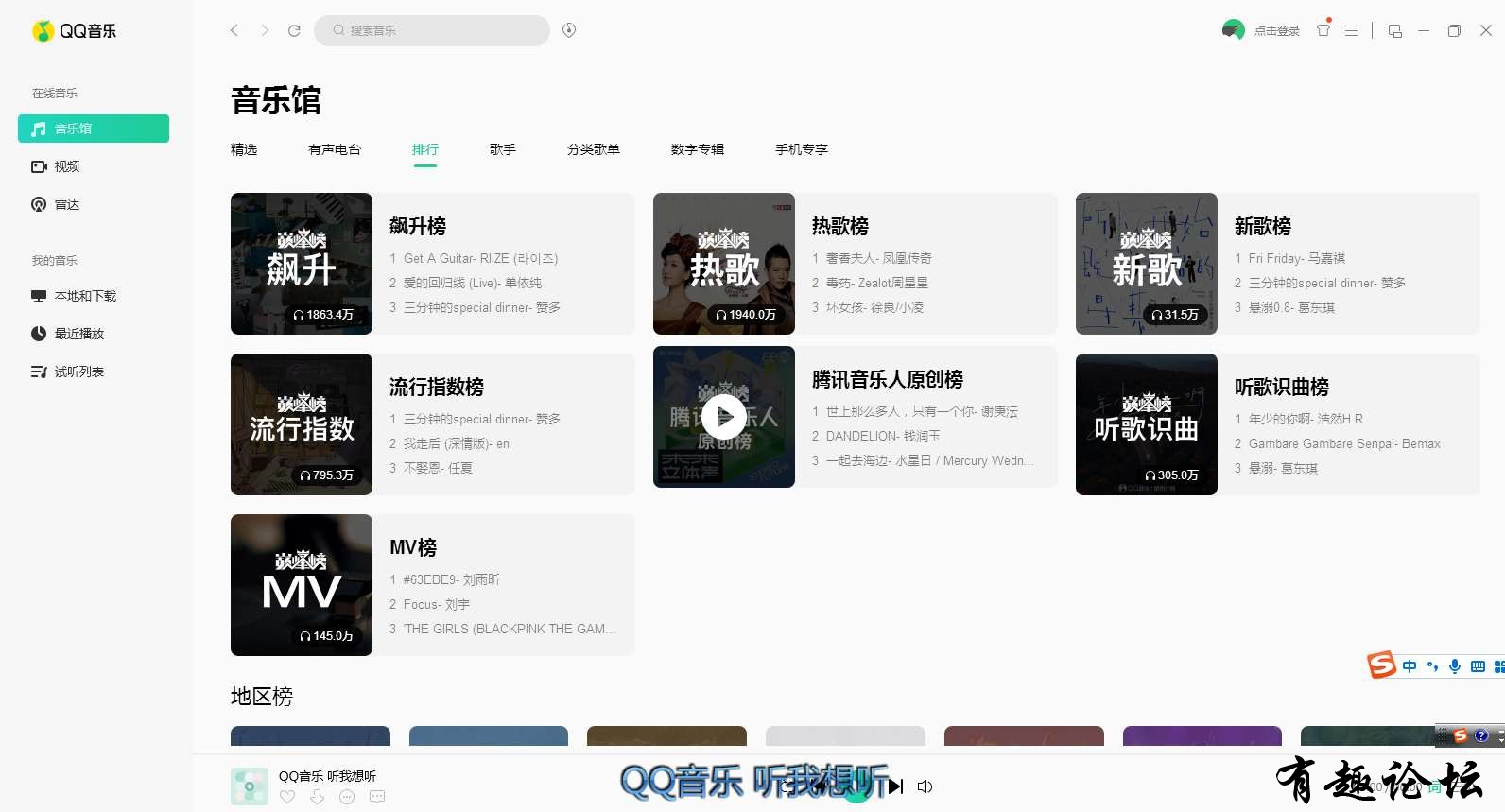Go back with the navigation arrow

point(234,30)
